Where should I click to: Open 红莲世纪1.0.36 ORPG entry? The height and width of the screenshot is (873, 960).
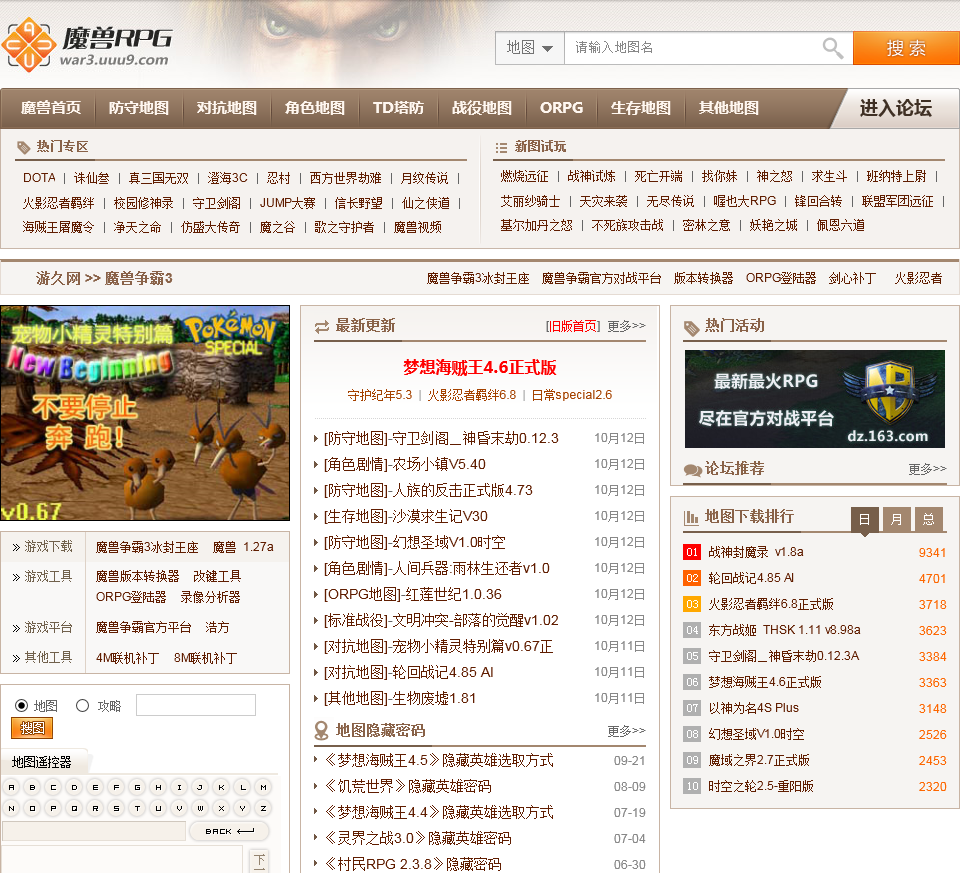click(x=413, y=594)
